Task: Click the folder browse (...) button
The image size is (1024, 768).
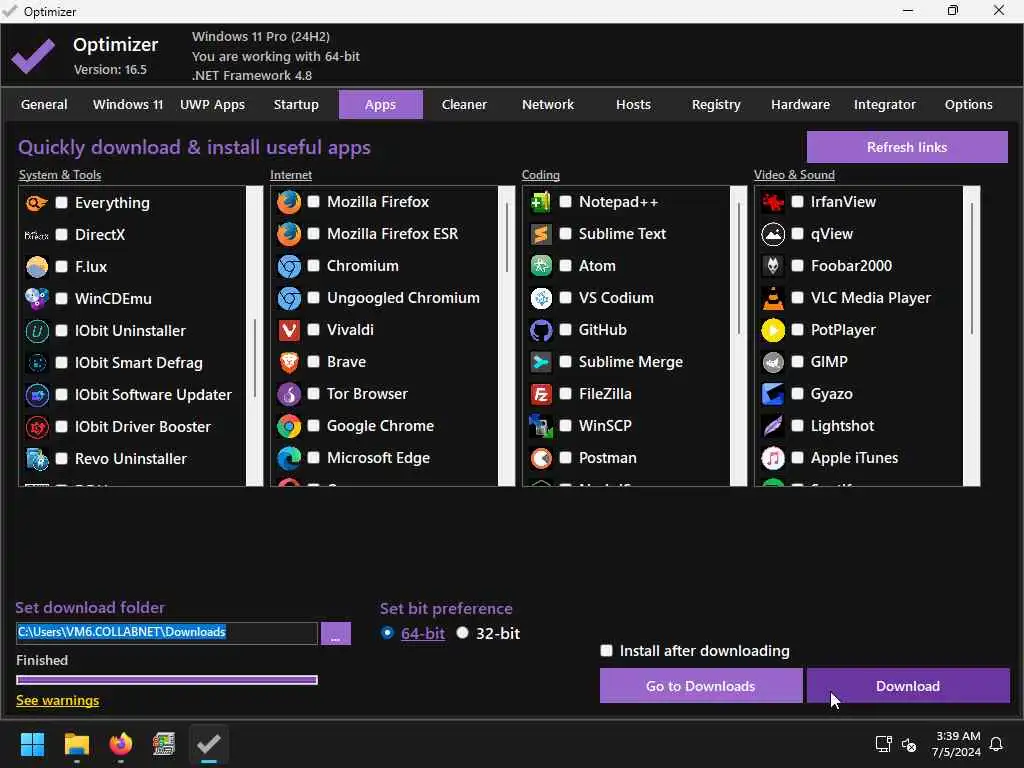Action: coord(336,633)
